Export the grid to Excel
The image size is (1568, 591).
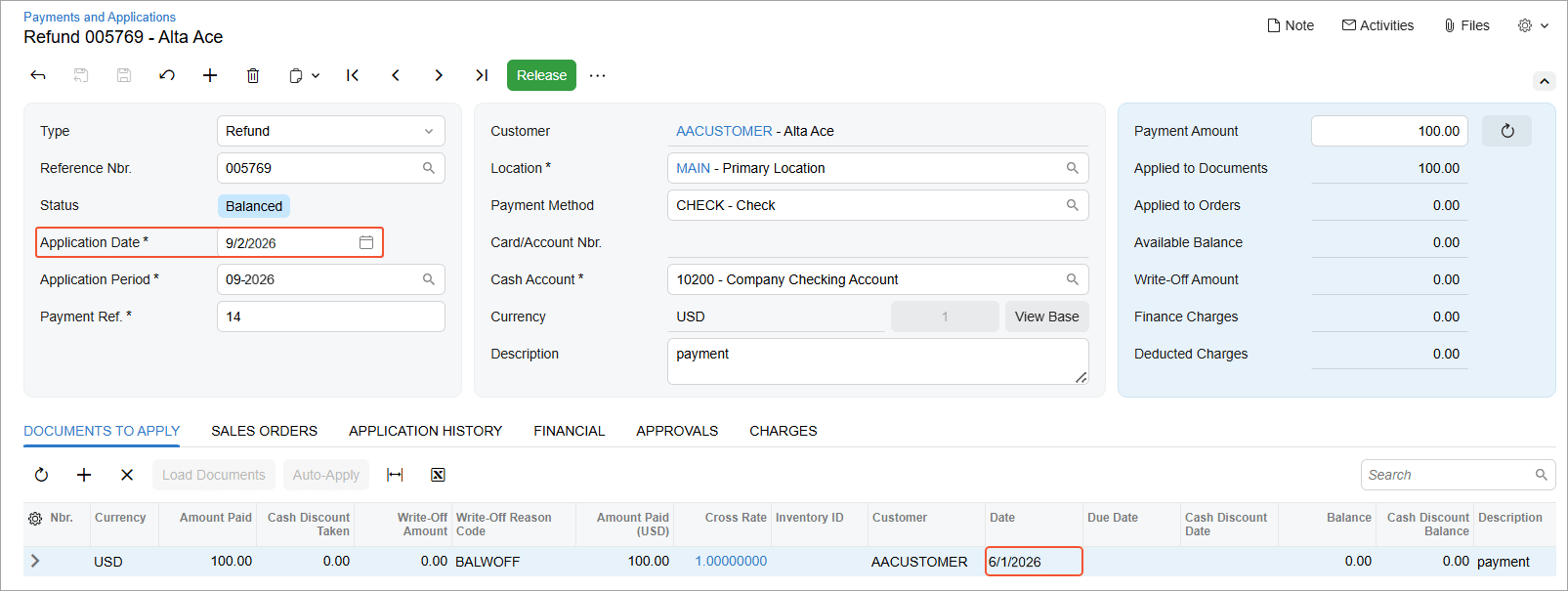(x=438, y=475)
